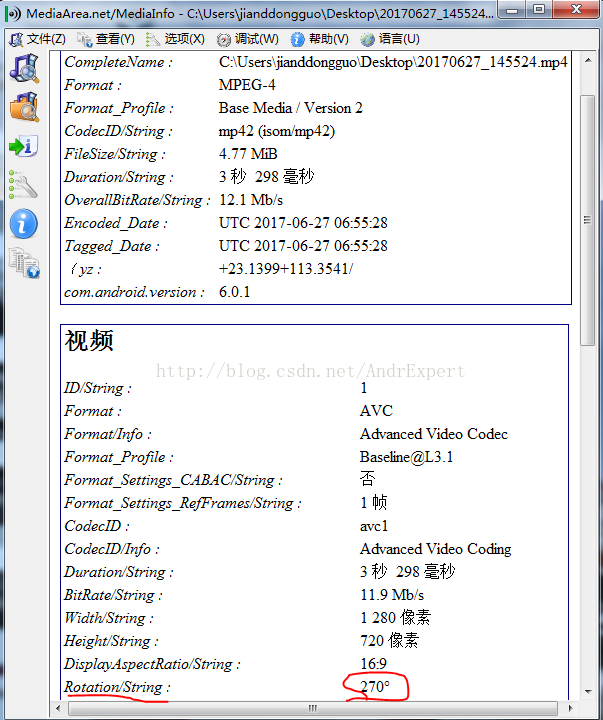Click the open file icon in sidebar
603x720 pixels.
point(24,68)
